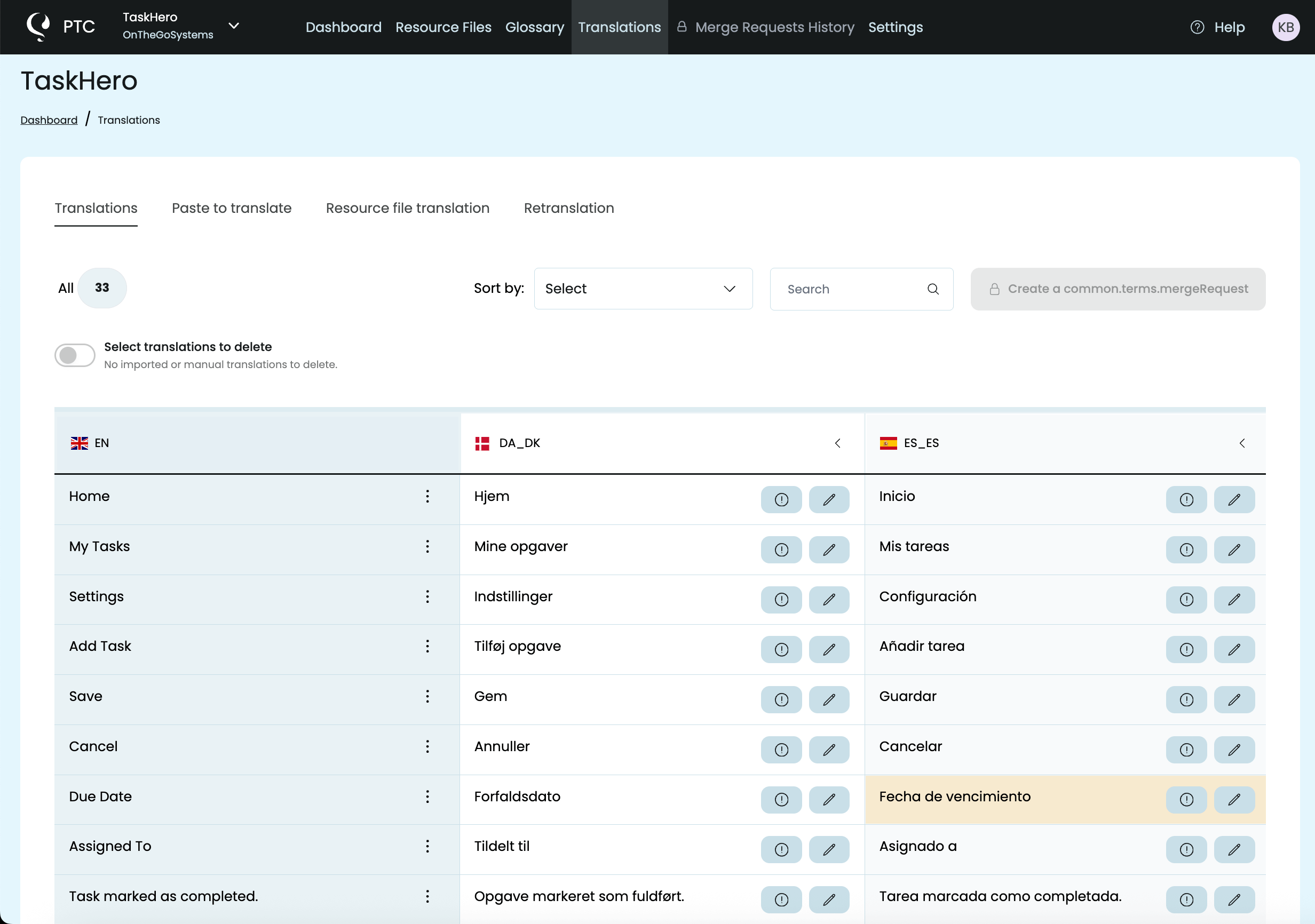
Task: Click the PTC logo icon
Action: (x=39, y=27)
